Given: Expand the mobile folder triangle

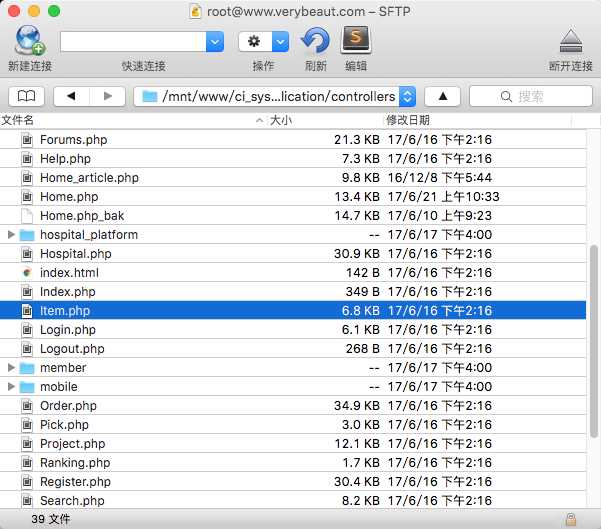Looking at the screenshot, I should coord(11,386).
